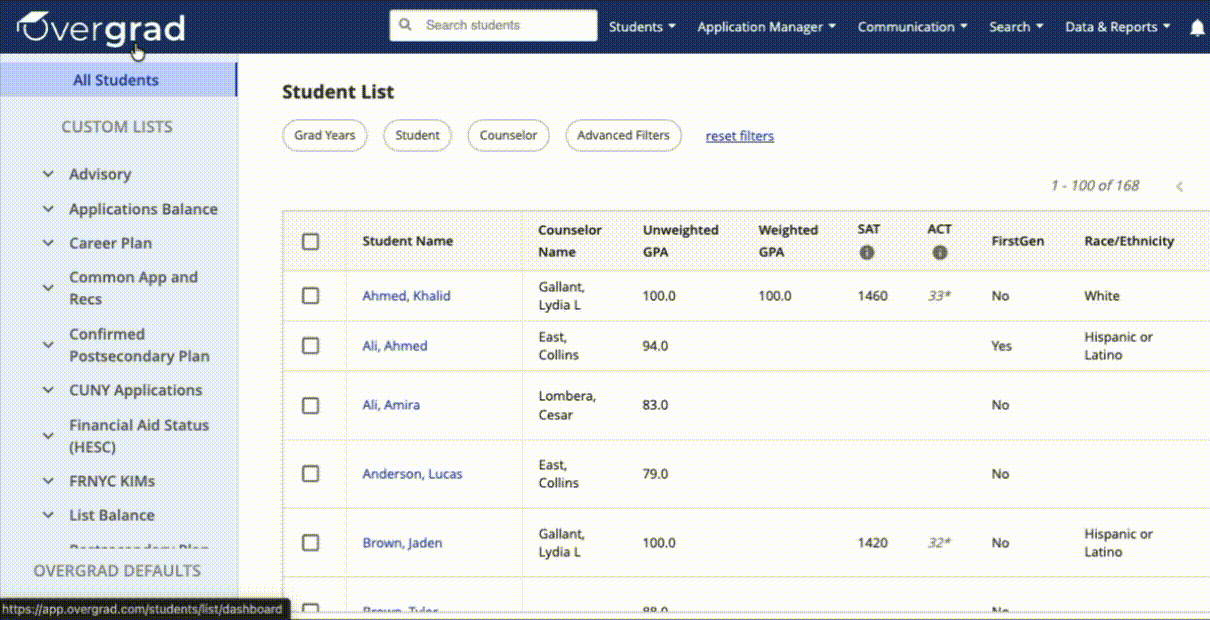Open the Data & Reports menu
Viewport: 1210px width, 620px height.
[1118, 27]
